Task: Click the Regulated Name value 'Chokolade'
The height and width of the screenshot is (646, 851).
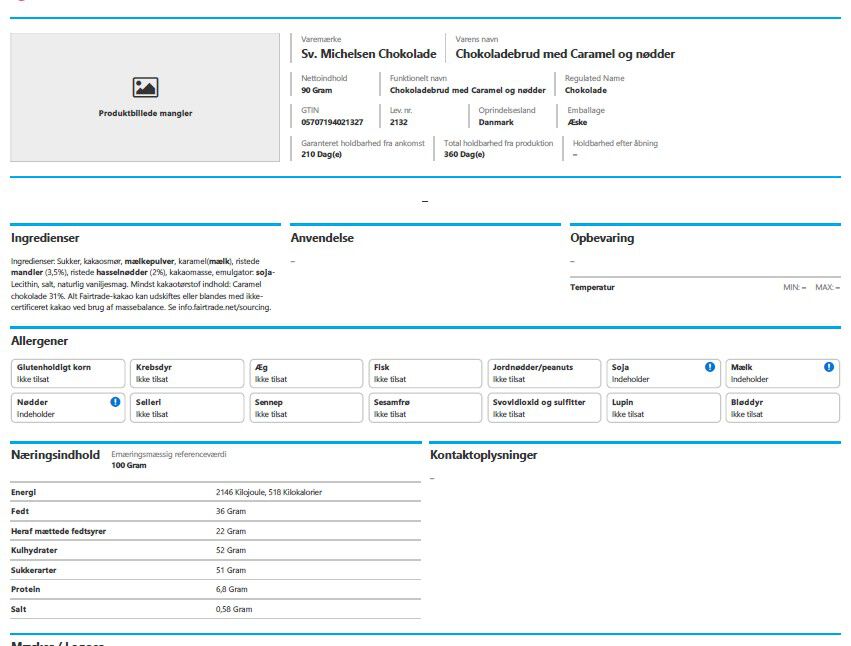Action: point(586,90)
